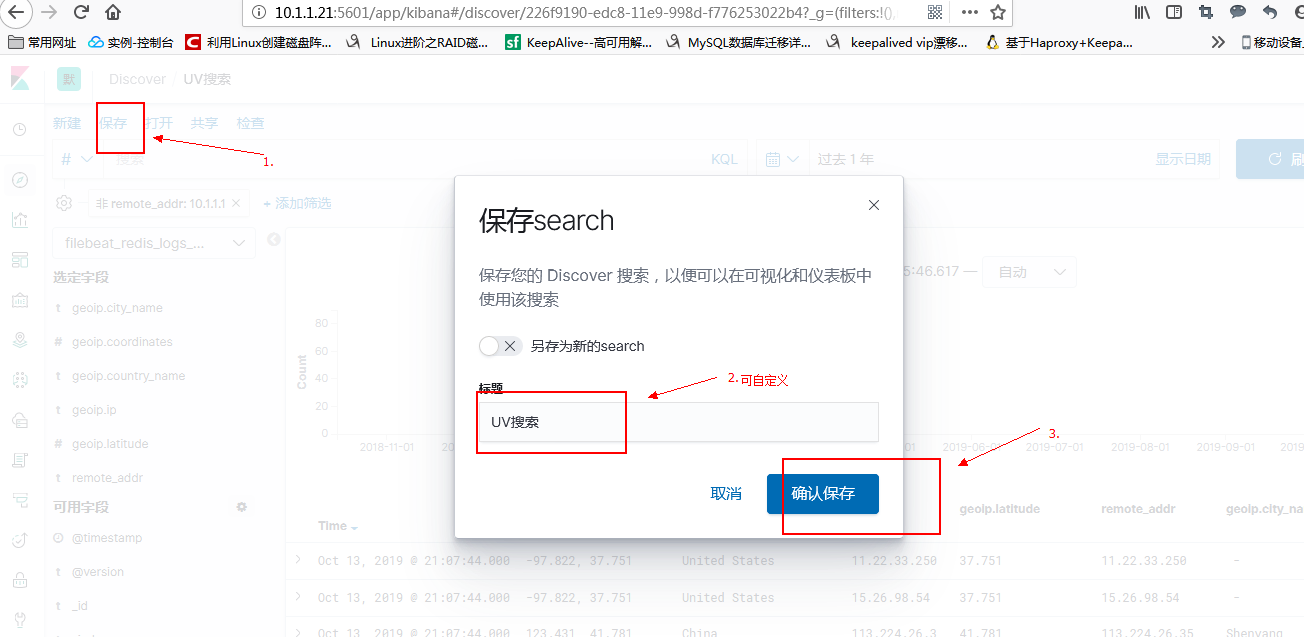Open Recently viewed clock icon in sidebar

pos(20,129)
